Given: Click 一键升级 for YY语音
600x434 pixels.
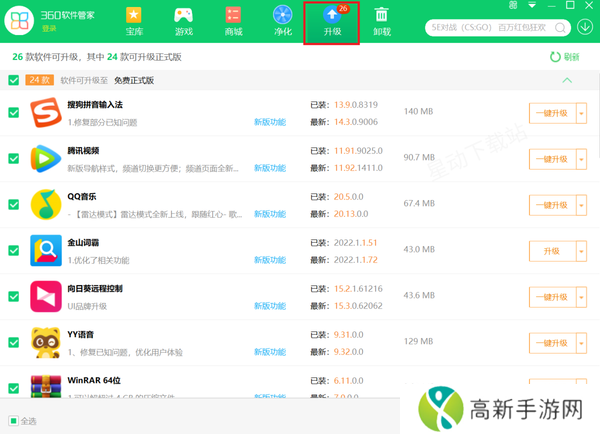Looking at the screenshot, I should [553, 343].
